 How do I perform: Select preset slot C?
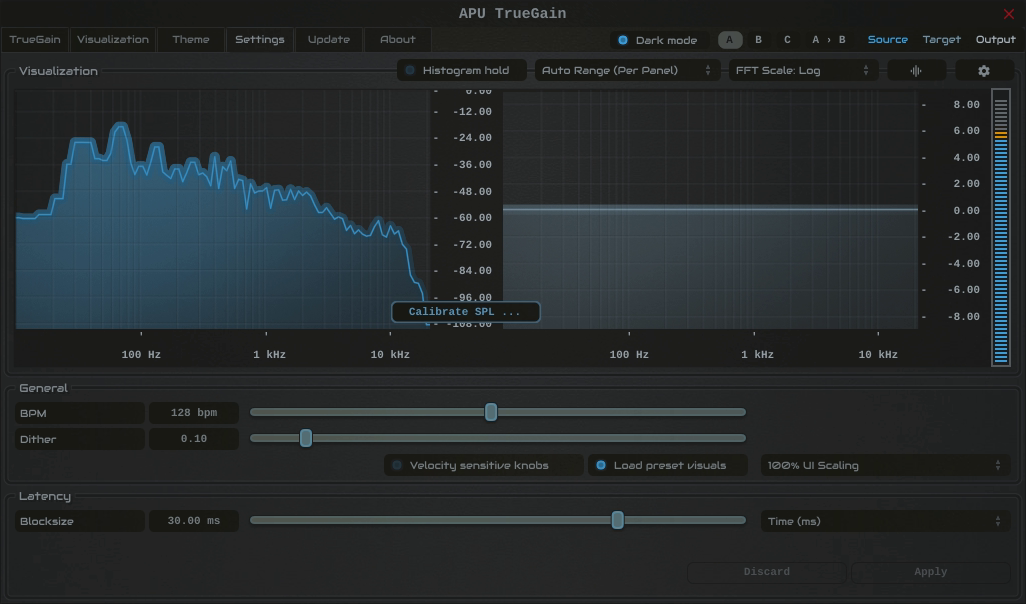coord(787,40)
